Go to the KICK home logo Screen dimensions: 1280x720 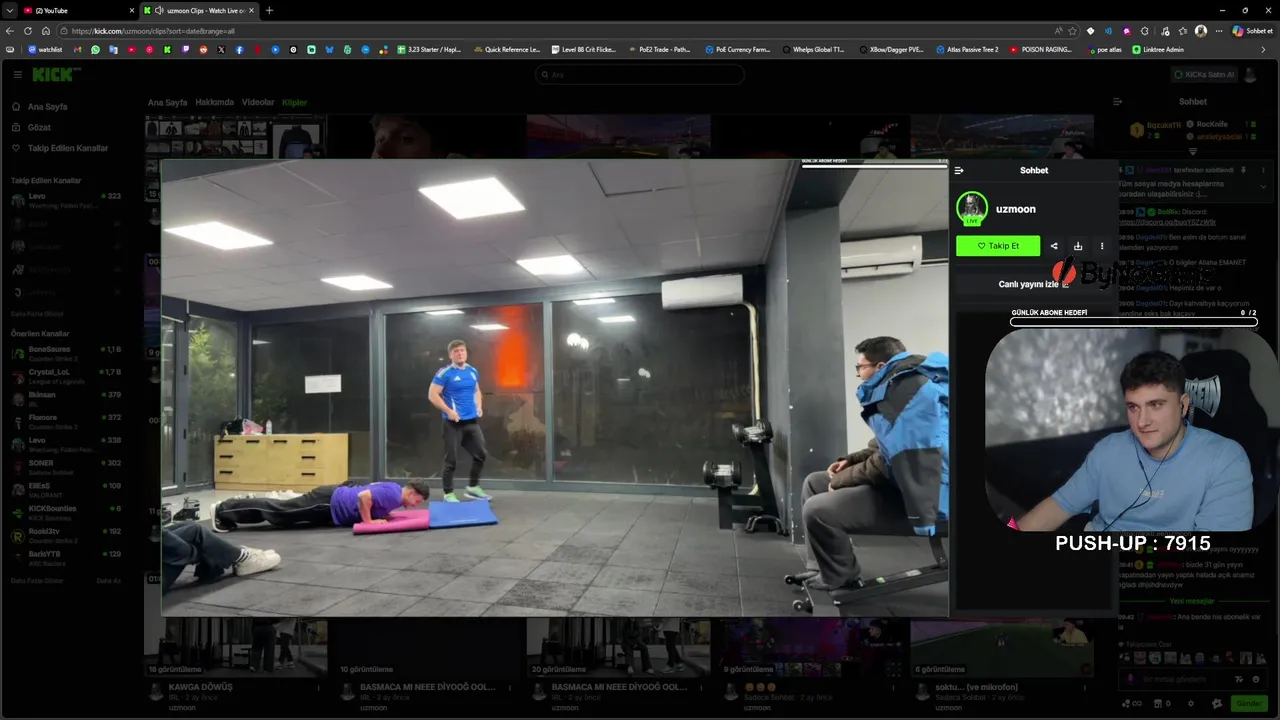(56, 75)
